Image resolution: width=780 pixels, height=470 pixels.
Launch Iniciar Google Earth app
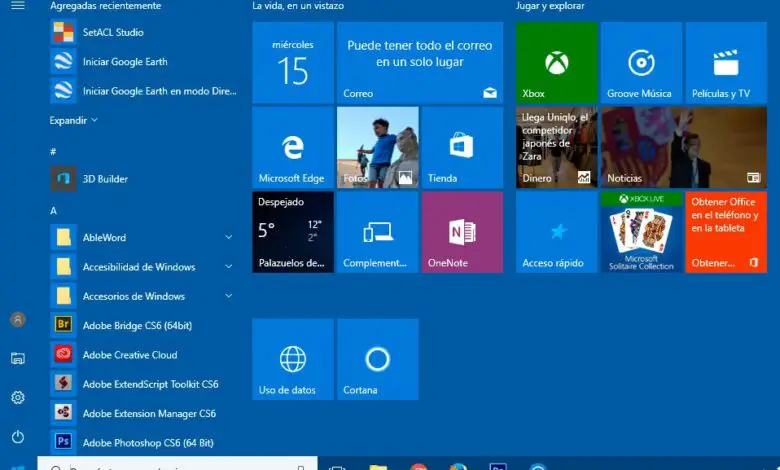(143, 62)
